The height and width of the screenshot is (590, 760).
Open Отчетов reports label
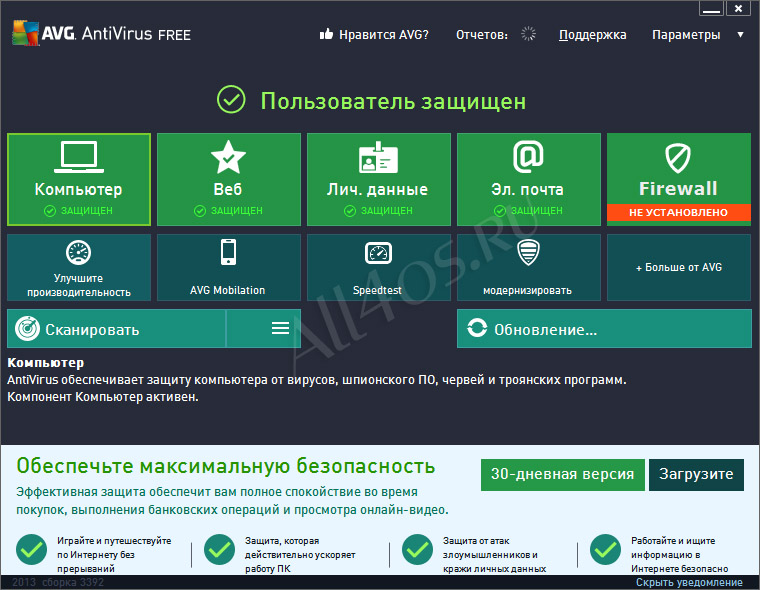(482, 35)
